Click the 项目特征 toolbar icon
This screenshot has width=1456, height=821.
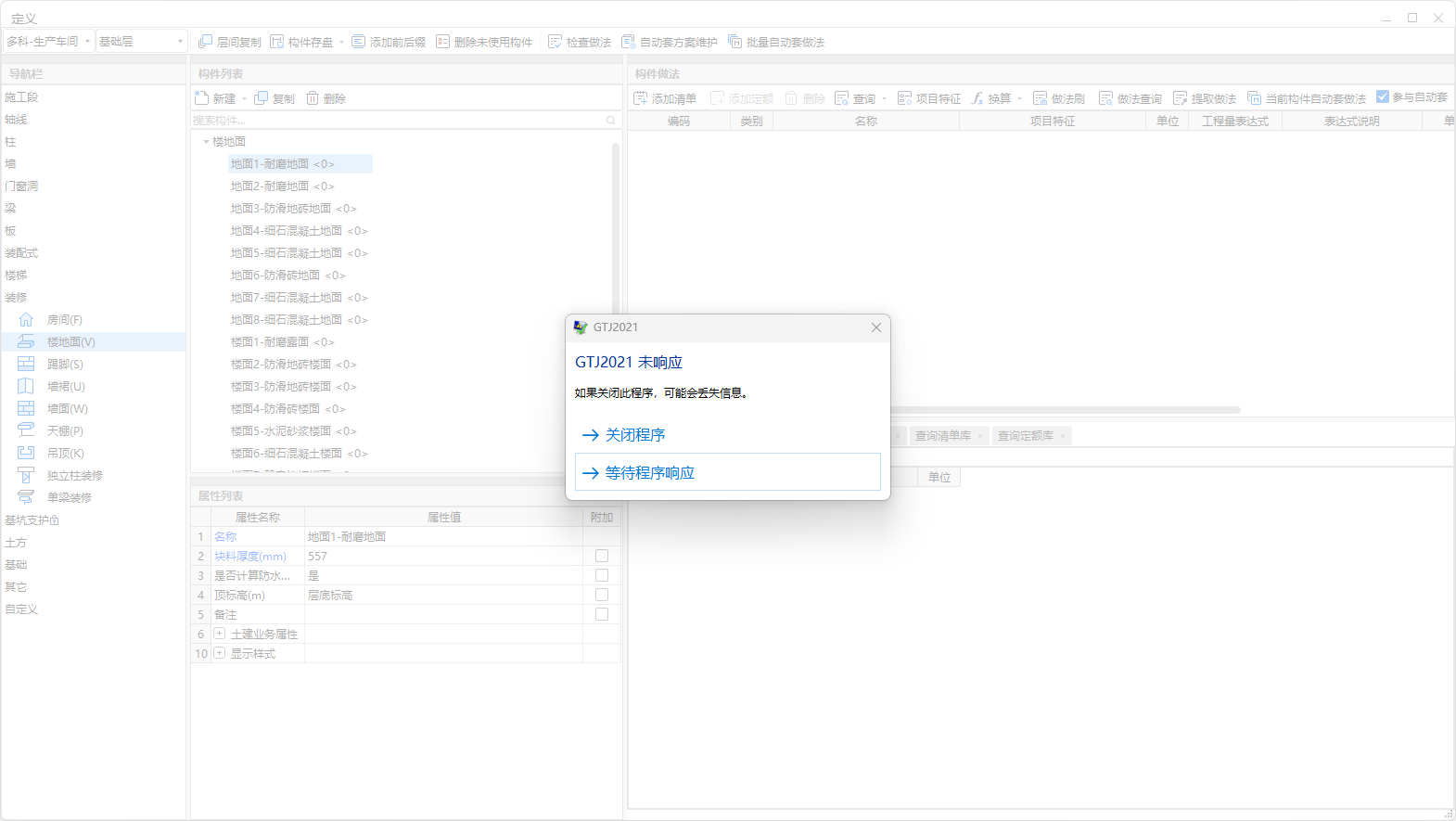pyautogui.click(x=905, y=98)
